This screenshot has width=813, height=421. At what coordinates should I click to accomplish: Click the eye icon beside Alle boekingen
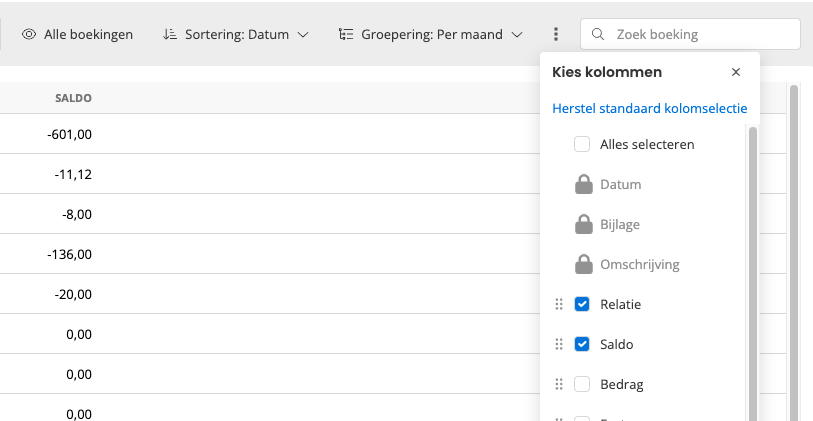pos(29,34)
